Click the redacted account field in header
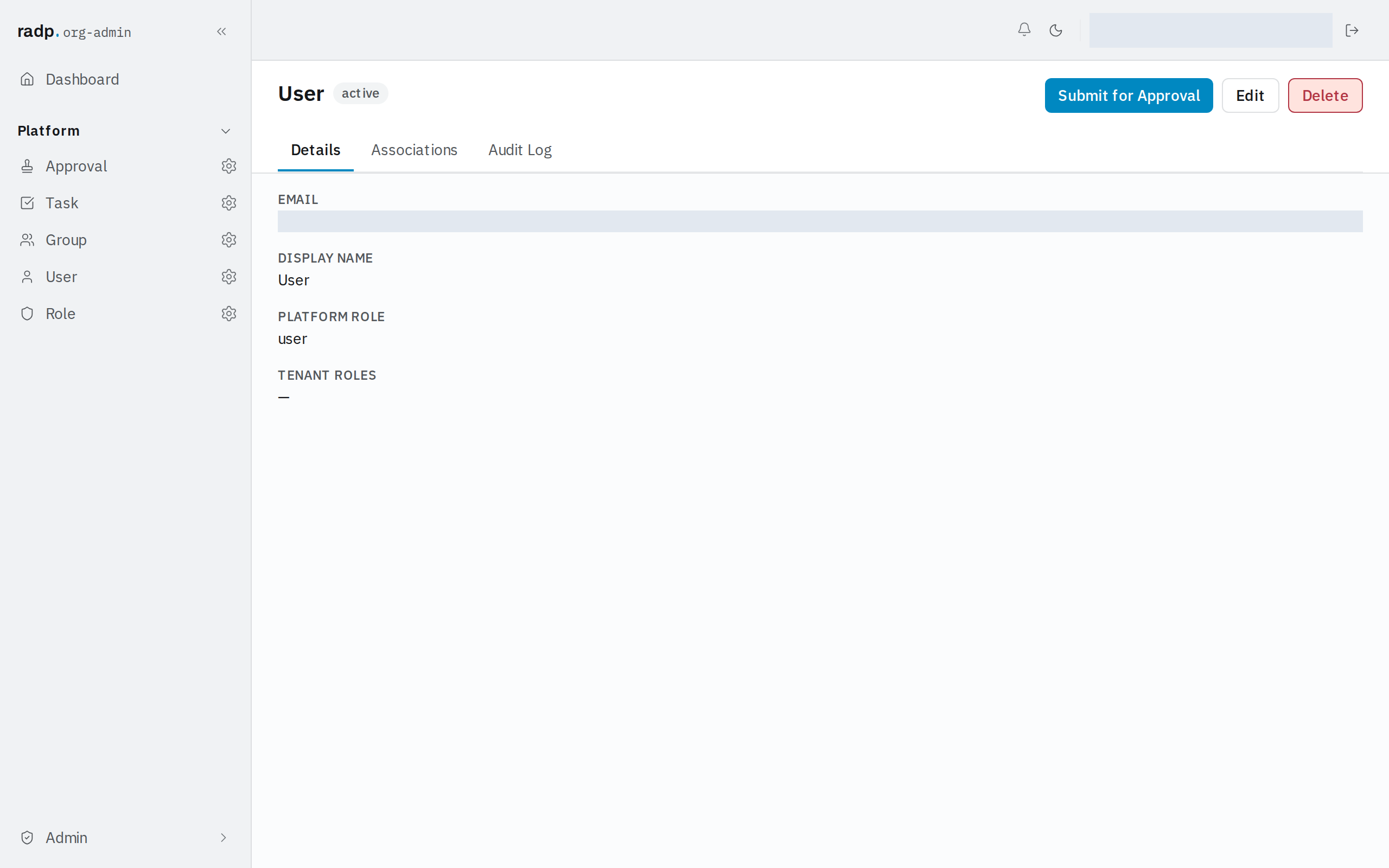This screenshot has height=868, width=1389. (x=1210, y=30)
